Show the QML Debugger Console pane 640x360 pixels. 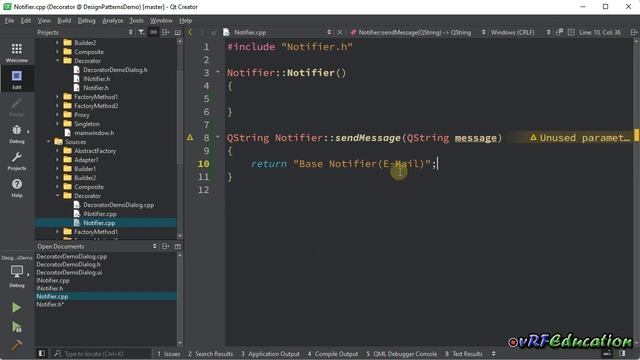click(401, 354)
